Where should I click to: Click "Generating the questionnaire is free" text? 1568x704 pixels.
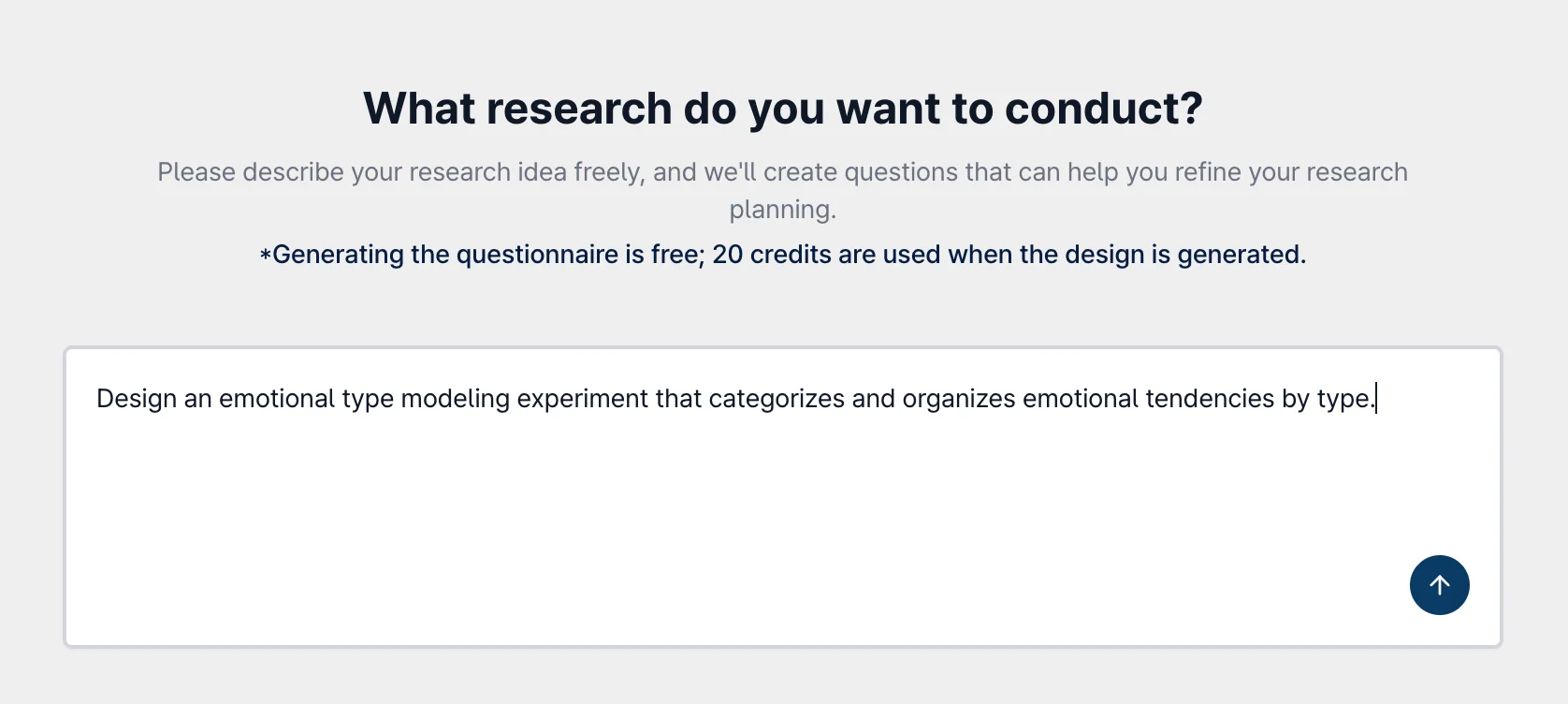click(x=487, y=255)
